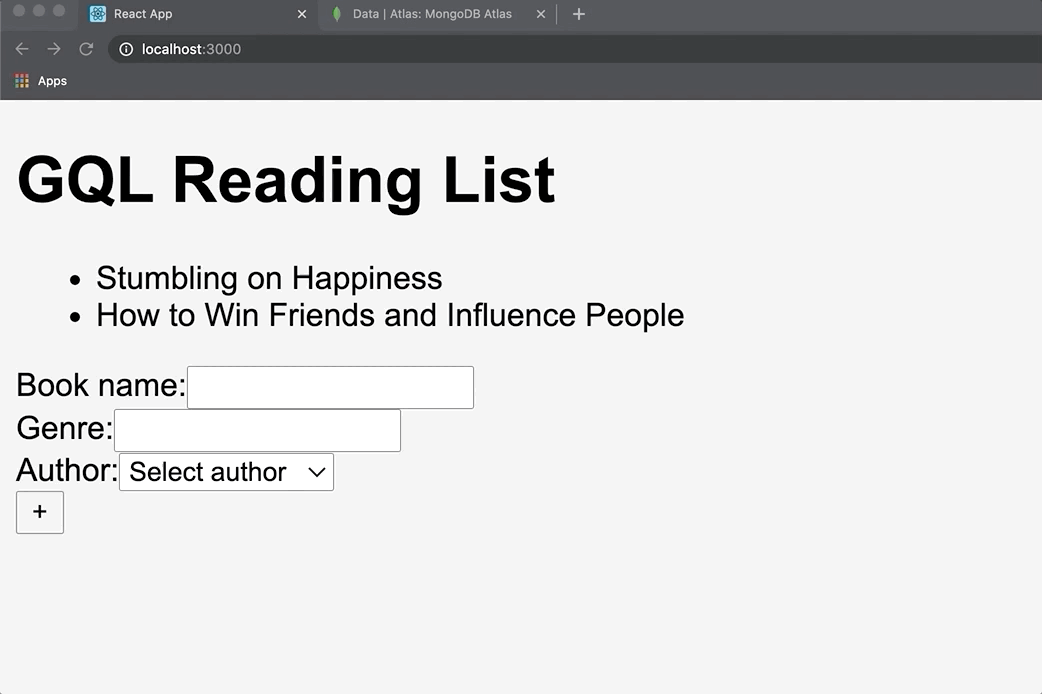Select How to Win Friends and Influence People

point(390,315)
